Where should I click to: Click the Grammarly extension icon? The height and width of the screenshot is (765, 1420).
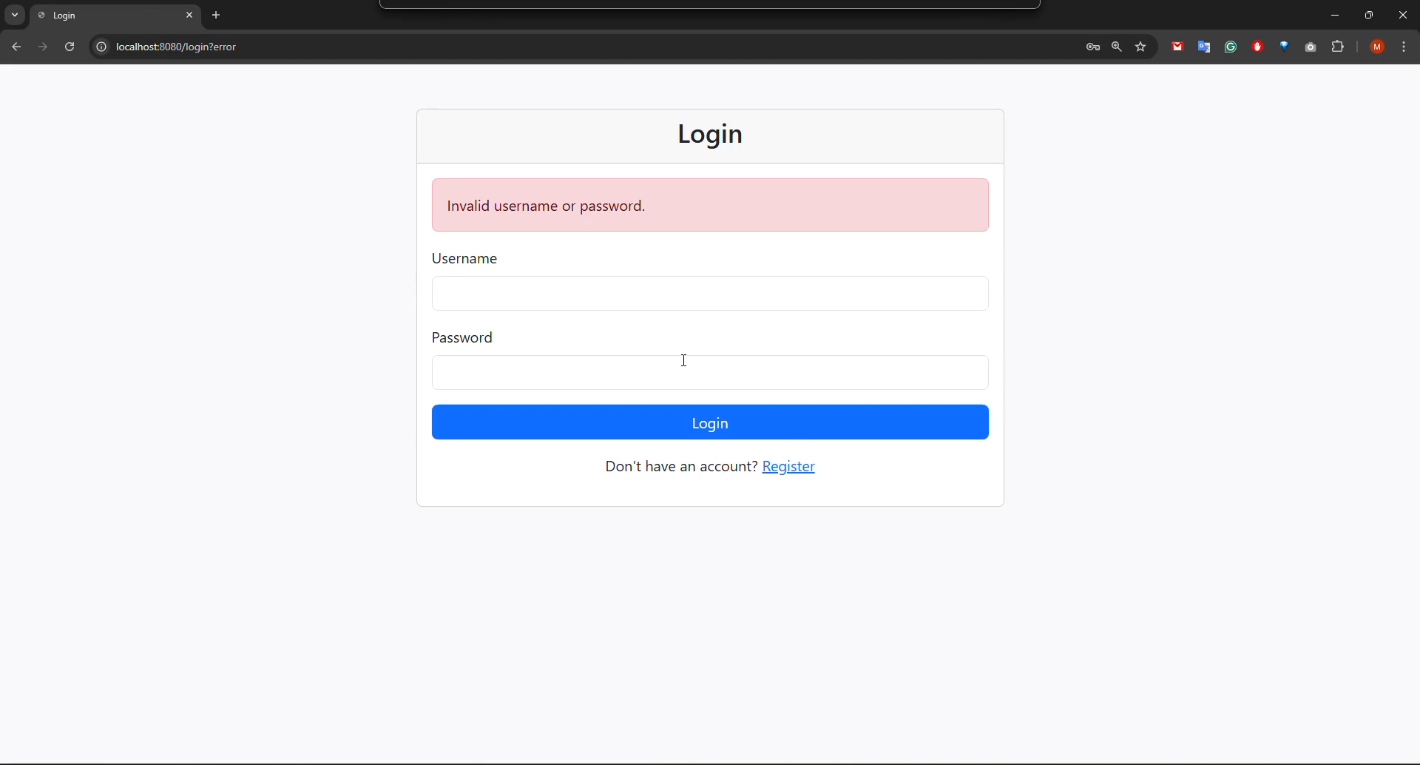(x=1231, y=47)
